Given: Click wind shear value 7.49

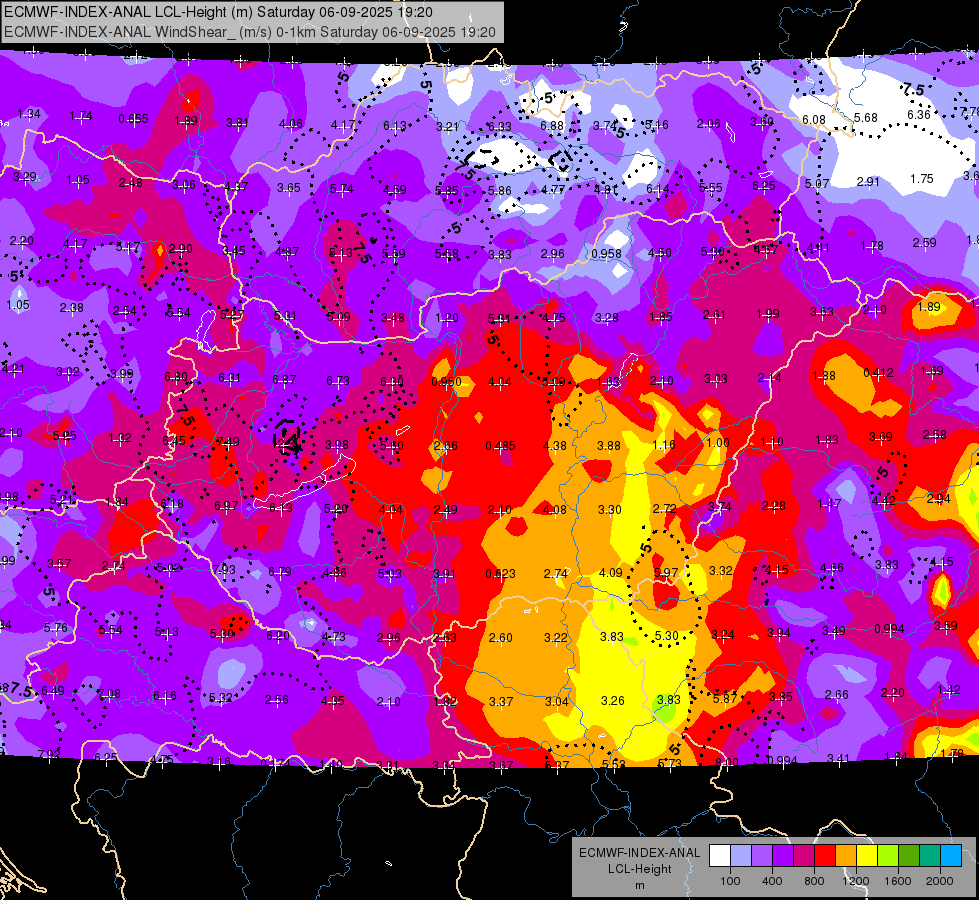Looking at the screenshot, I should [227, 442].
